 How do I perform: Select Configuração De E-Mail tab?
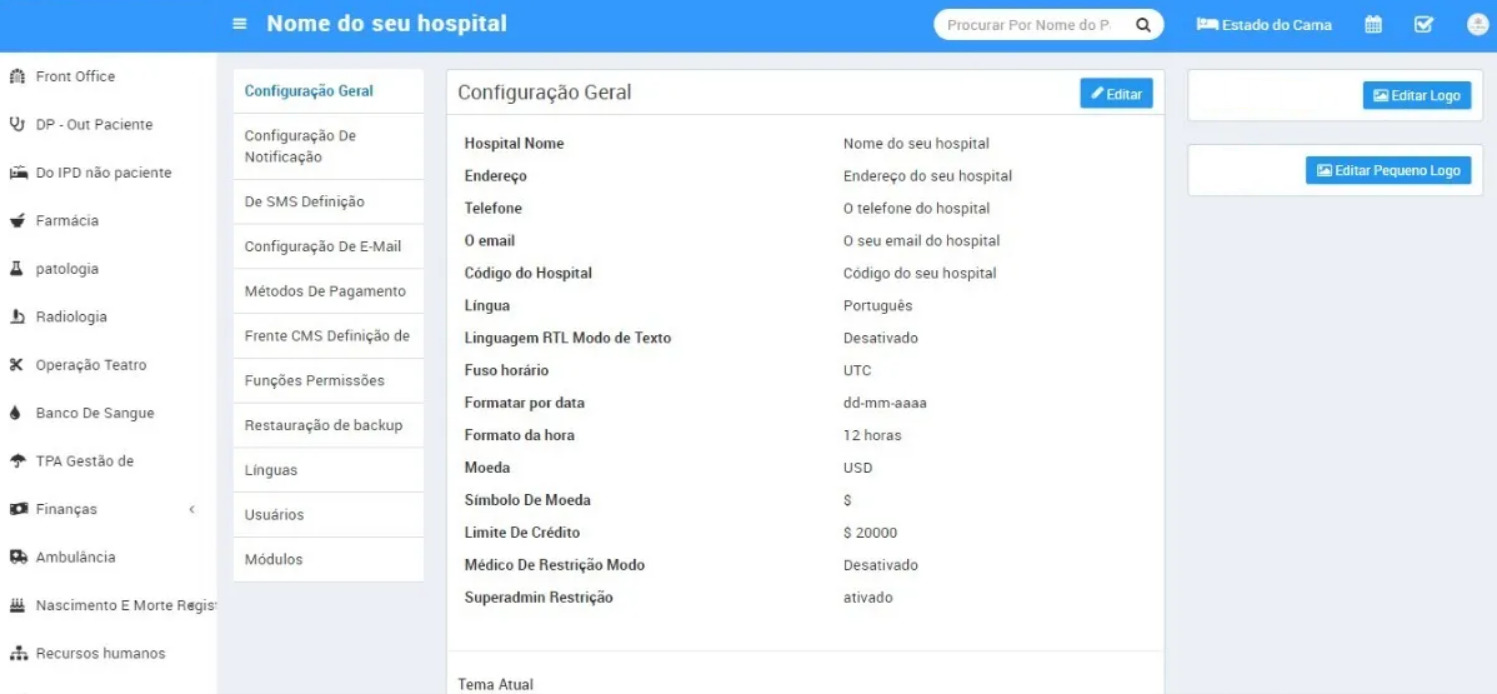coord(328,246)
